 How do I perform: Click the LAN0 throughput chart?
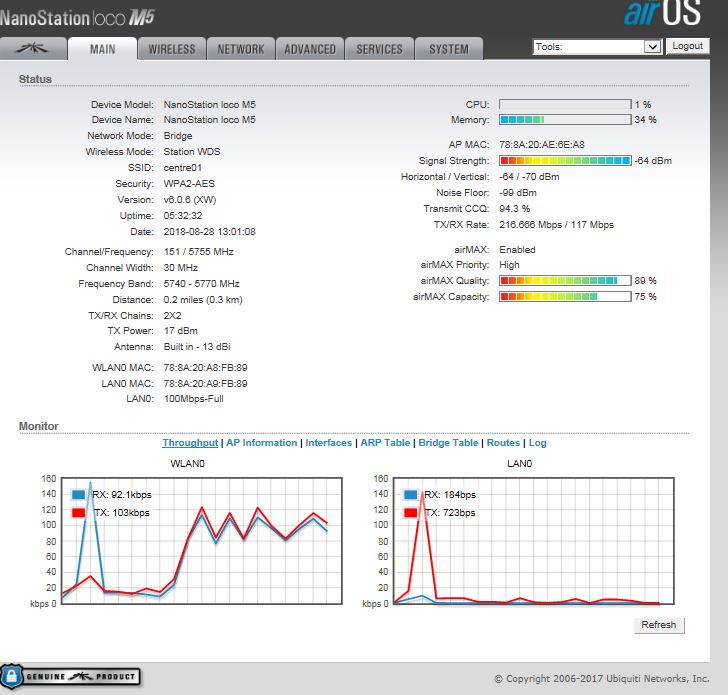534,541
